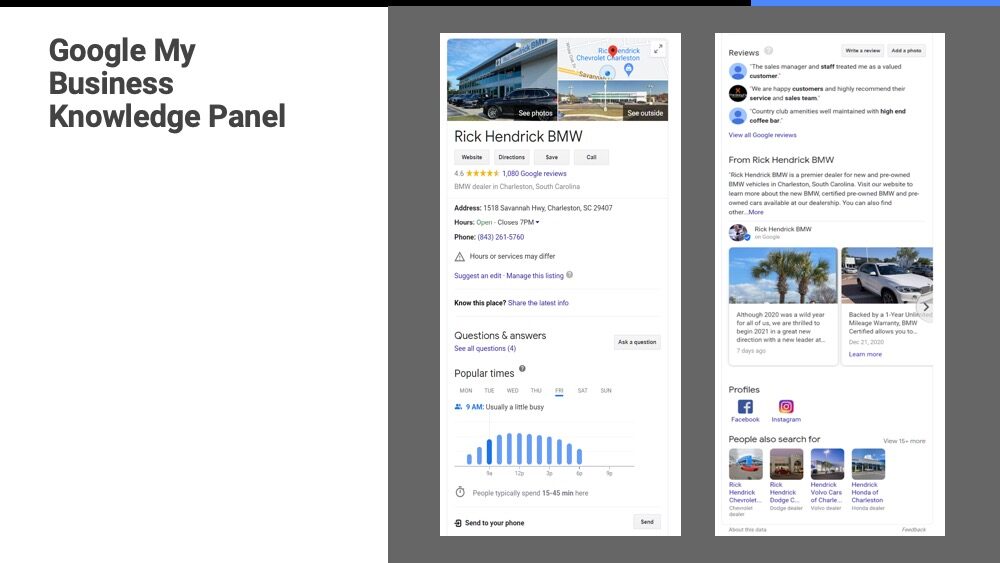Select the MON popular times tab
The image size is (1000, 563).
(x=466, y=390)
